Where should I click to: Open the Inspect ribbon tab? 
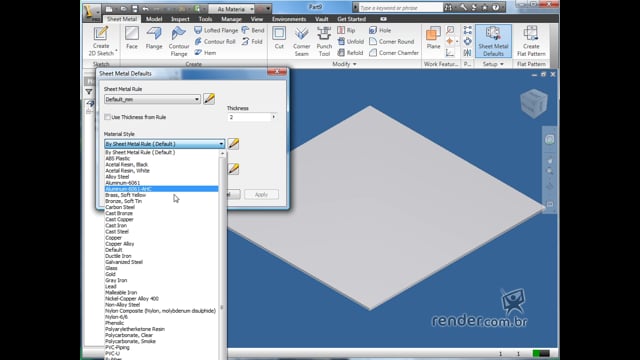tap(180, 19)
